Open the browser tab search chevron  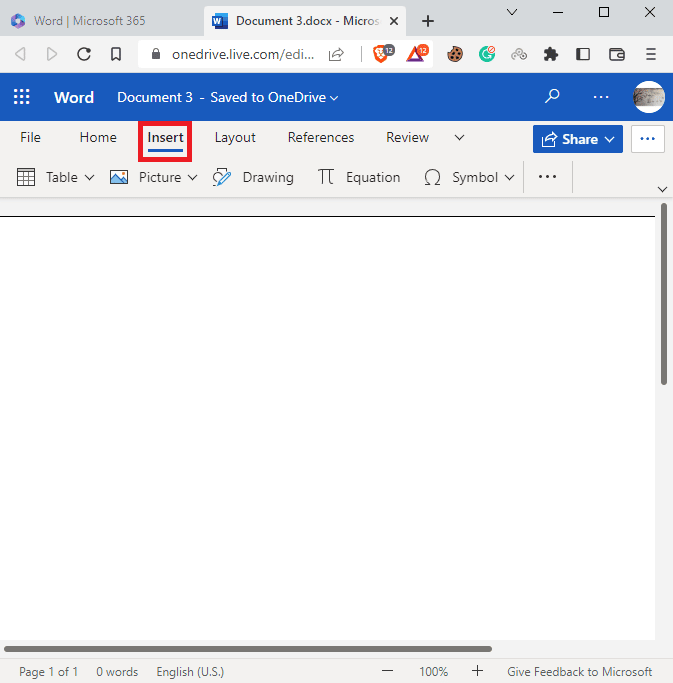click(512, 12)
